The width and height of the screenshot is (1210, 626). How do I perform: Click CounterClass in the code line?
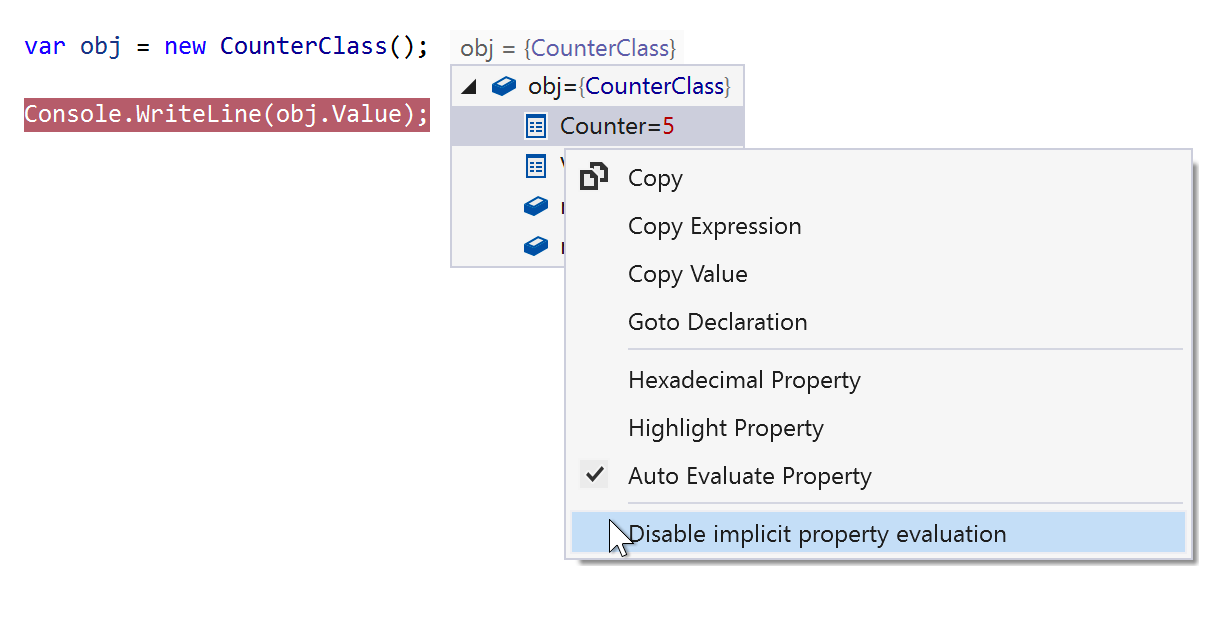[302, 46]
